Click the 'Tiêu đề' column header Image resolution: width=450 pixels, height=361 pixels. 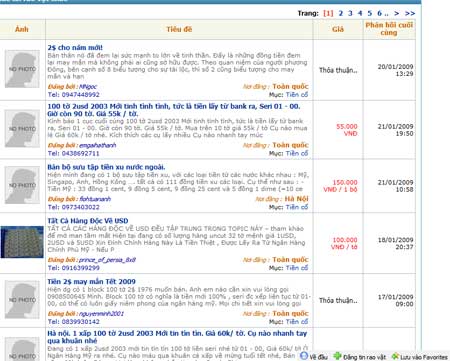coord(179,29)
